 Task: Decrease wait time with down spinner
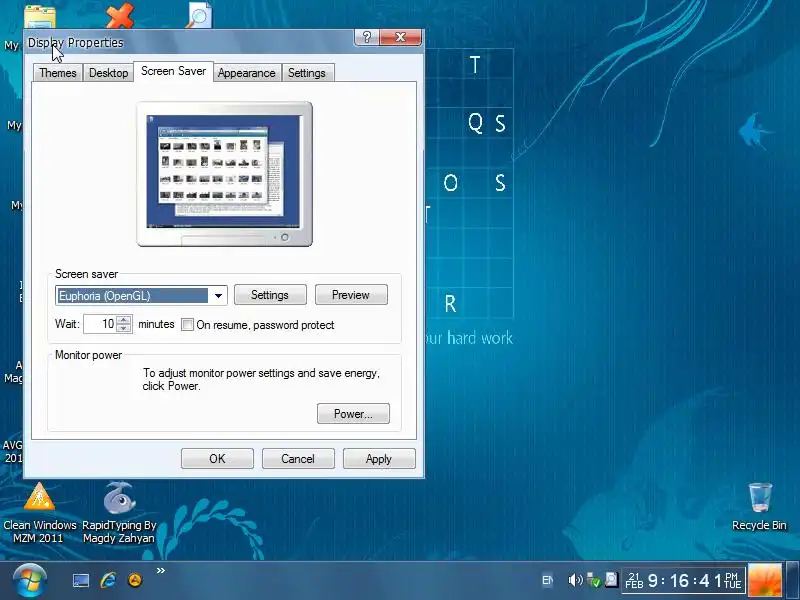click(124, 329)
